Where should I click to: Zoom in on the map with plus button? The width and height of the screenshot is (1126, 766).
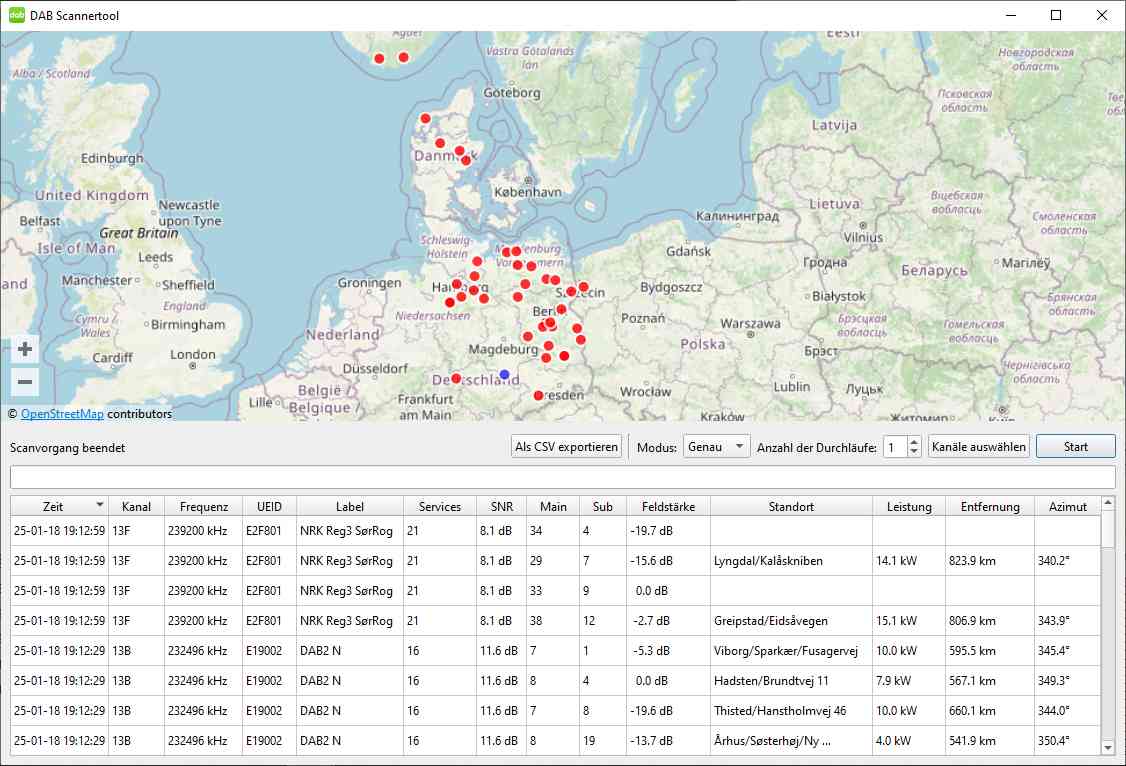pyautogui.click(x=25, y=350)
